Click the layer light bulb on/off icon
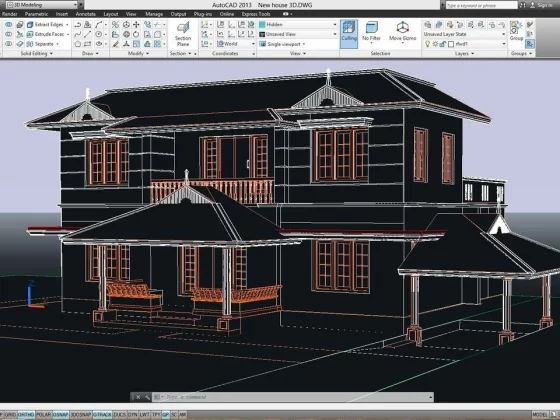Screen dimensions: 560x420 tap(427, 44)
